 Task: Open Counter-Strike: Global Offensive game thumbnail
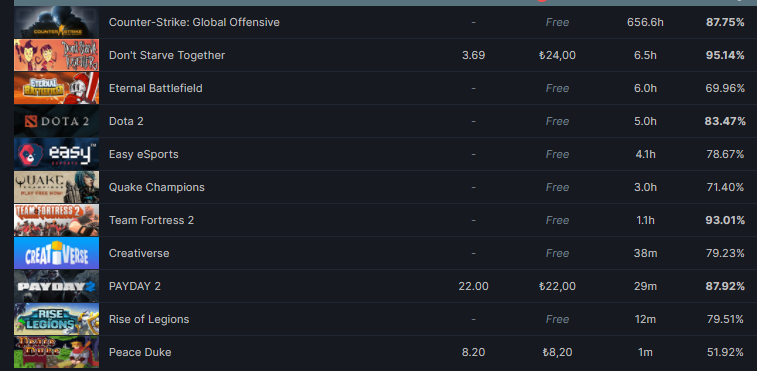[56, 22]
